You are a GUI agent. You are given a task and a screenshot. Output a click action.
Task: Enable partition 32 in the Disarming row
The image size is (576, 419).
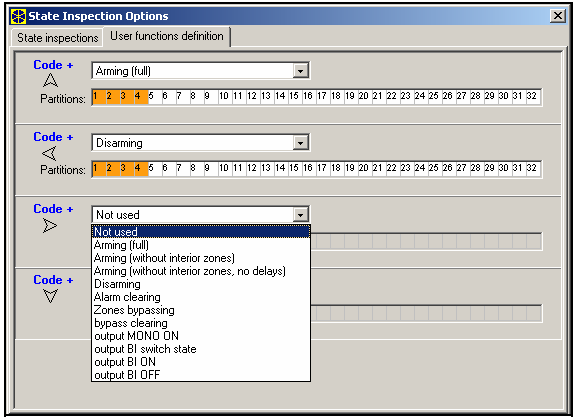(532, 169)
